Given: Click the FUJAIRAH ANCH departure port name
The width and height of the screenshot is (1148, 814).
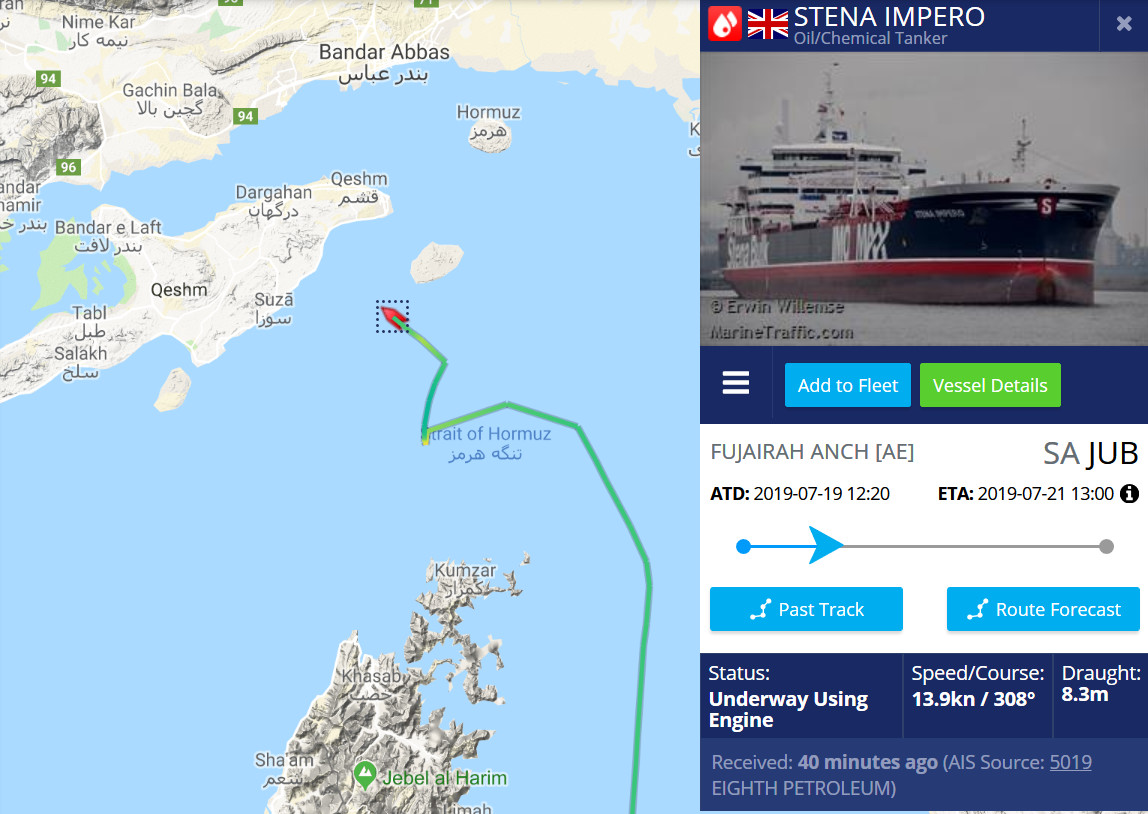Looking at the screenshot, I should [x=812, y=452].
